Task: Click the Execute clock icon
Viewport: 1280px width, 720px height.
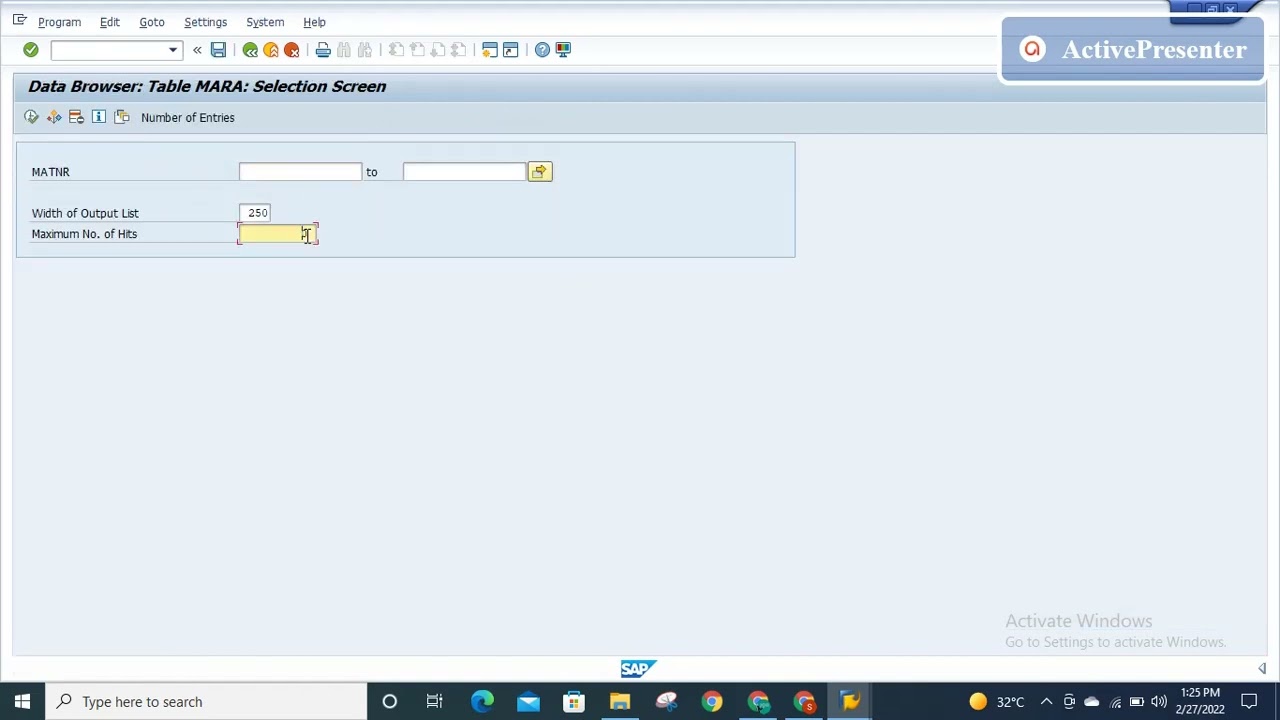Action: pyautogui.click(x=31, y=117)
